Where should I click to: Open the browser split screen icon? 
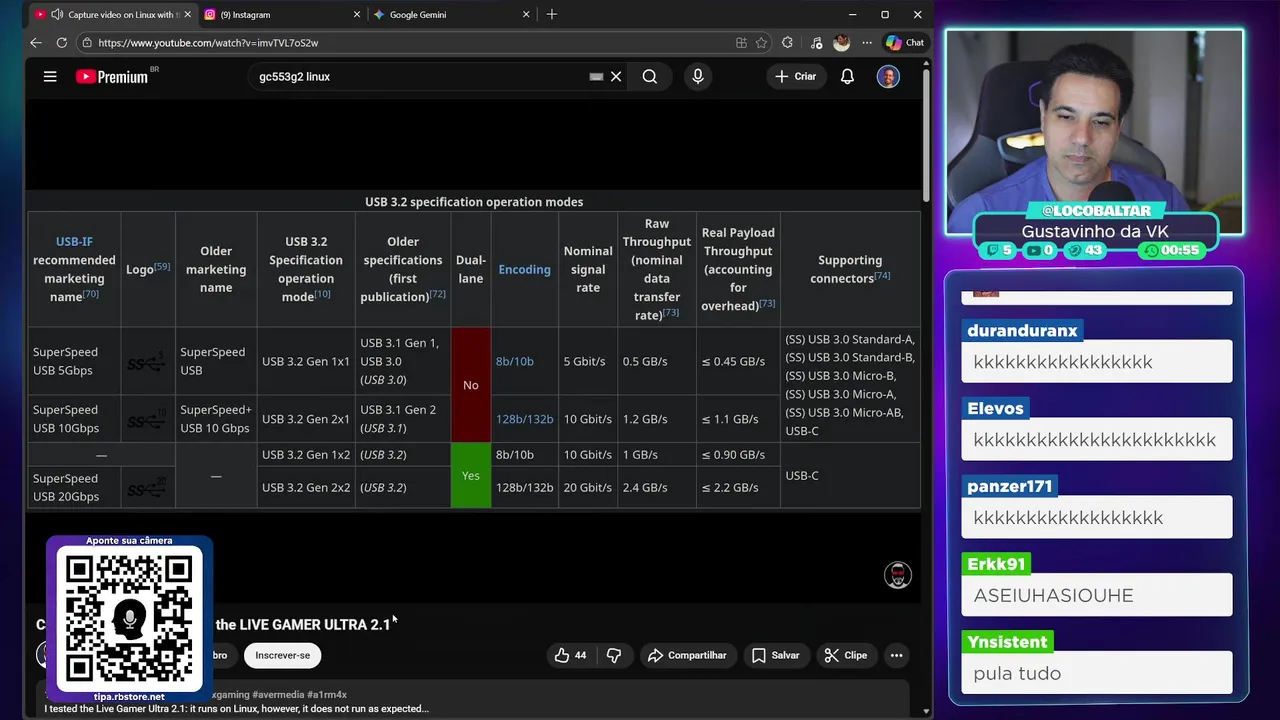(x=741, y=43)
